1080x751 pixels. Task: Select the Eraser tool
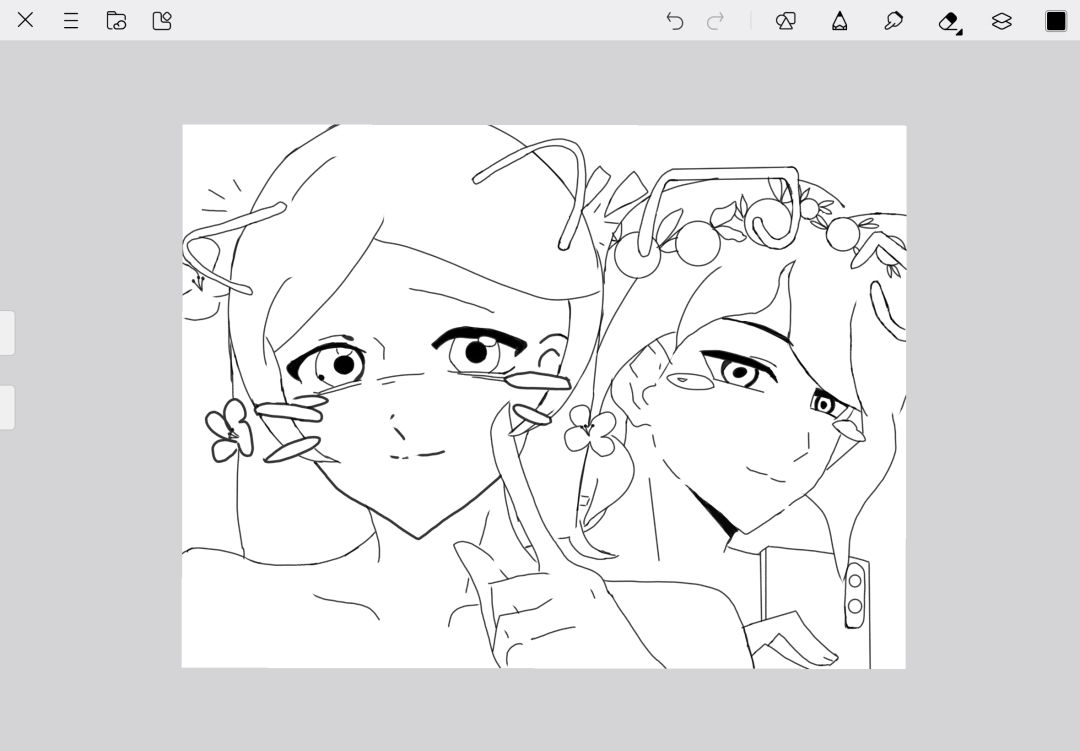click(949, 21)
